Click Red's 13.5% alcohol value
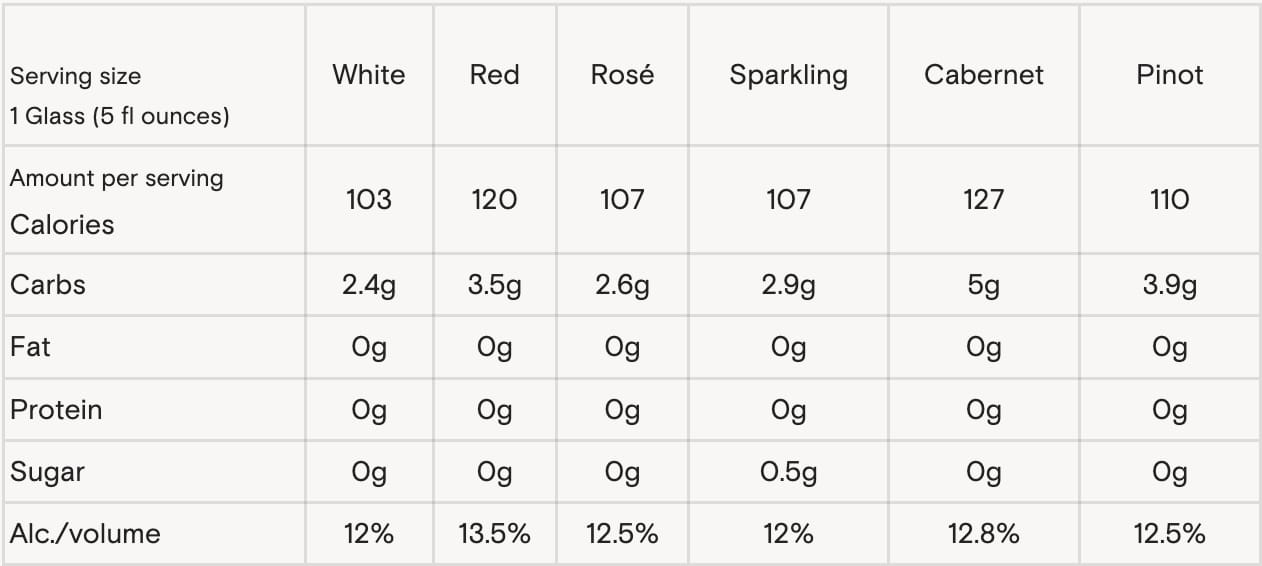Screen dimensions: 1262x566 (494, 534)
